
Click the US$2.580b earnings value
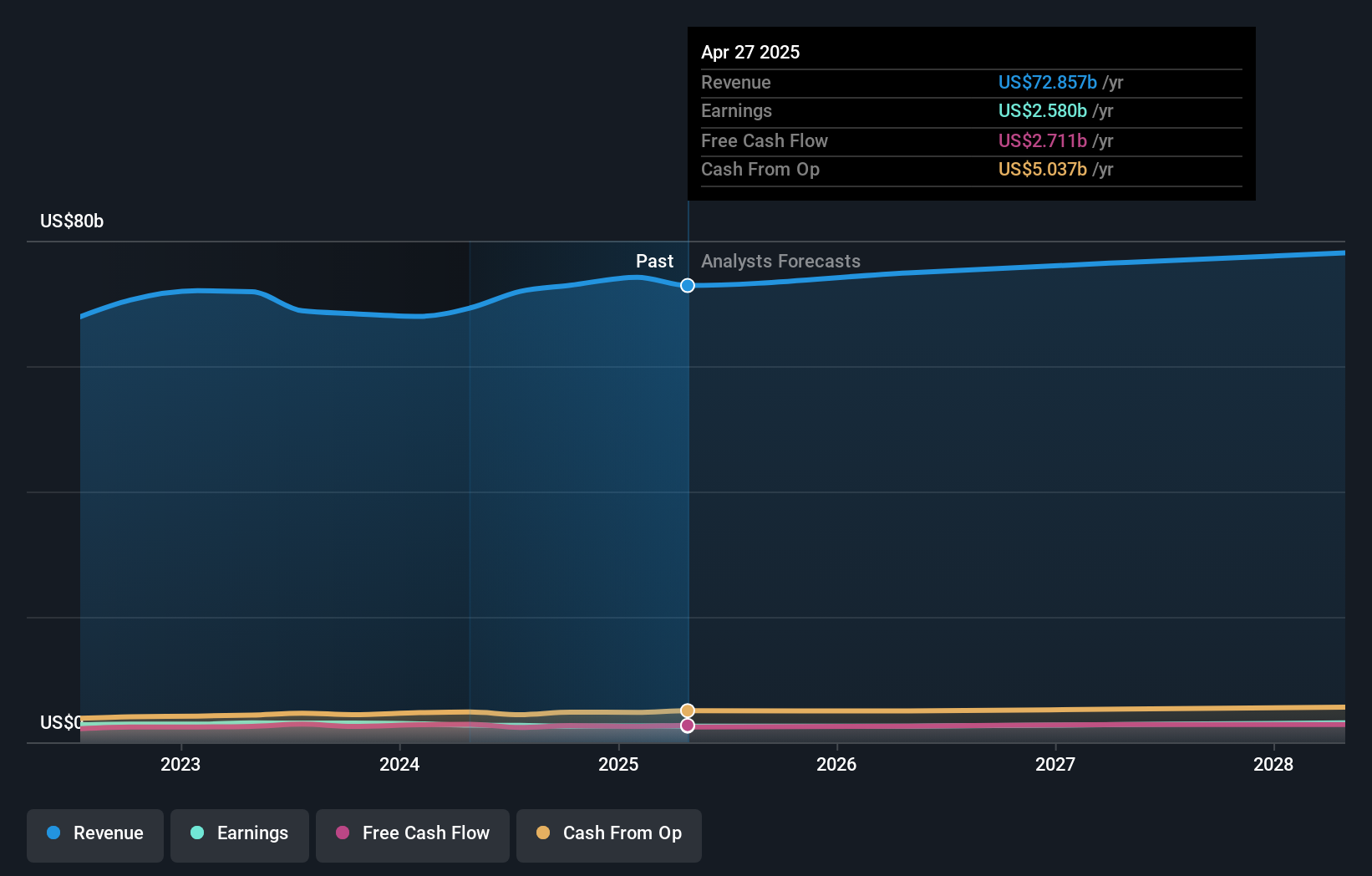[1043, 111]
